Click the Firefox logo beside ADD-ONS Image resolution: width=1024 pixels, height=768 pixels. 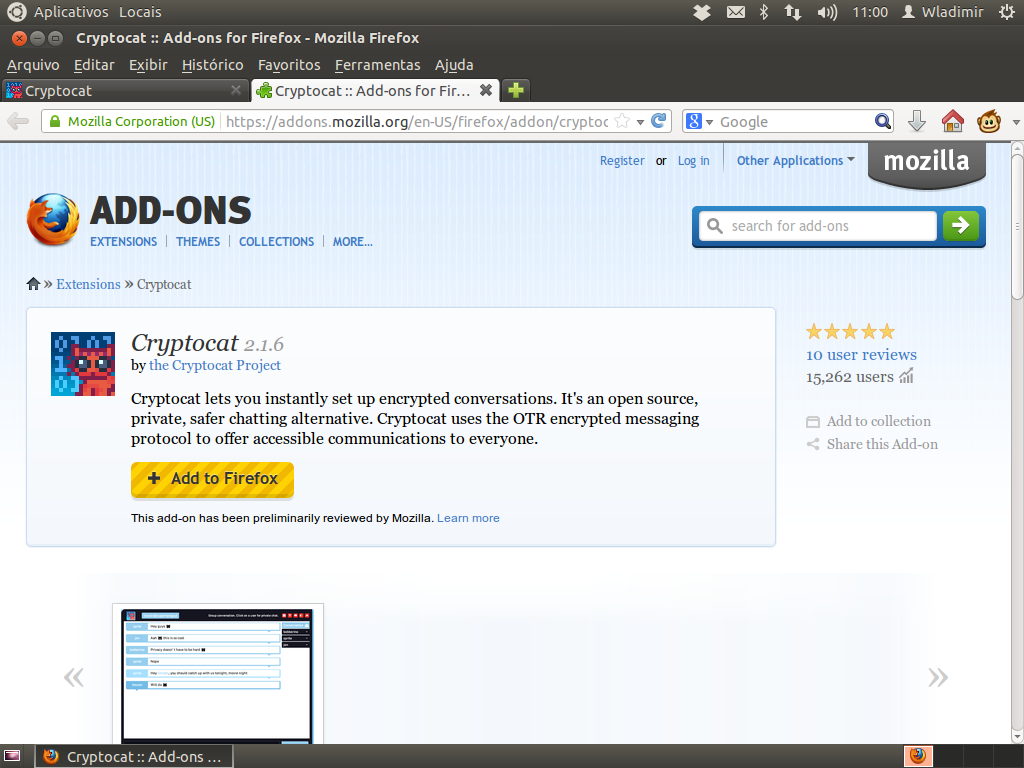[x=54, y=219]
